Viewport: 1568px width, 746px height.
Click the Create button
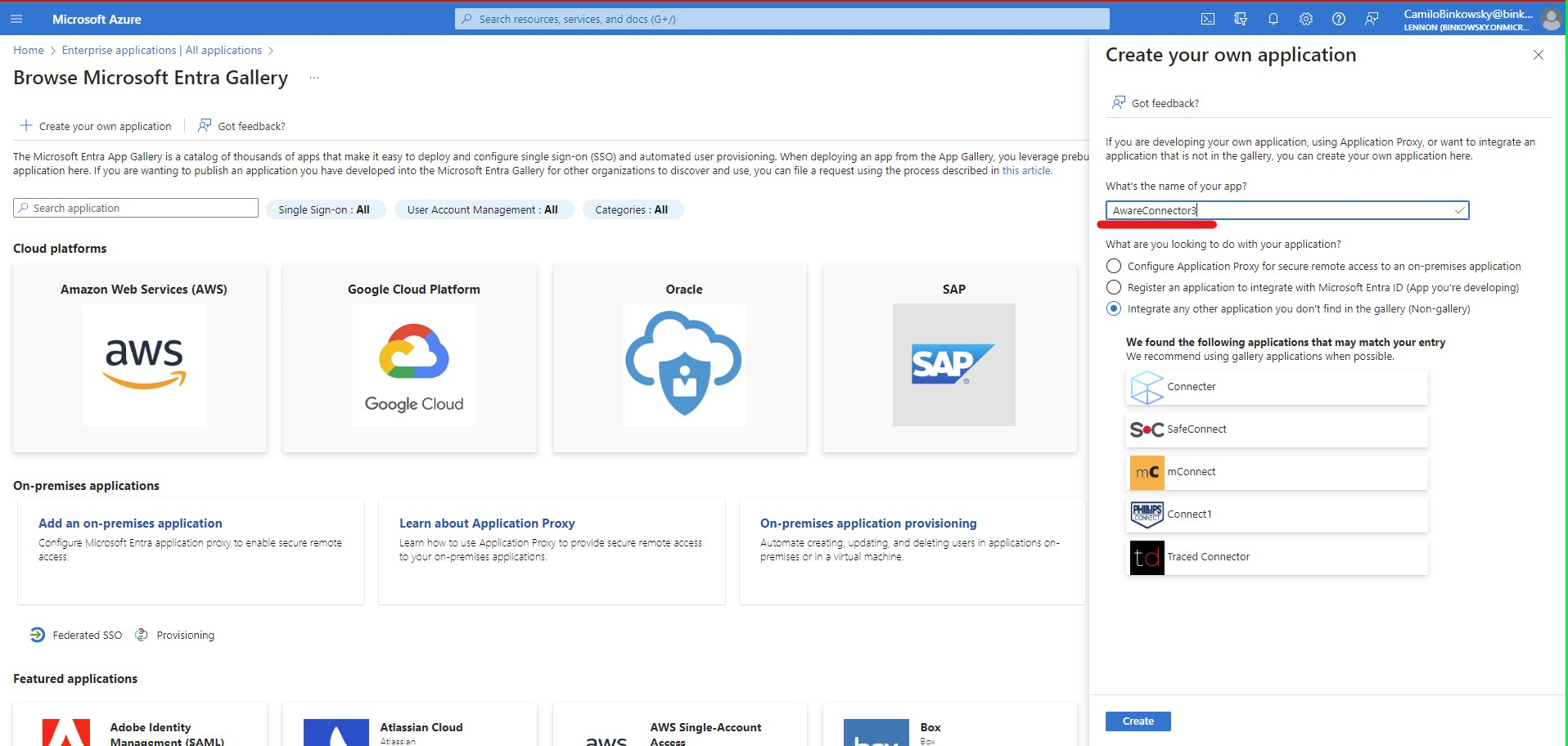pyautogui.click(x=1137, y=721)
